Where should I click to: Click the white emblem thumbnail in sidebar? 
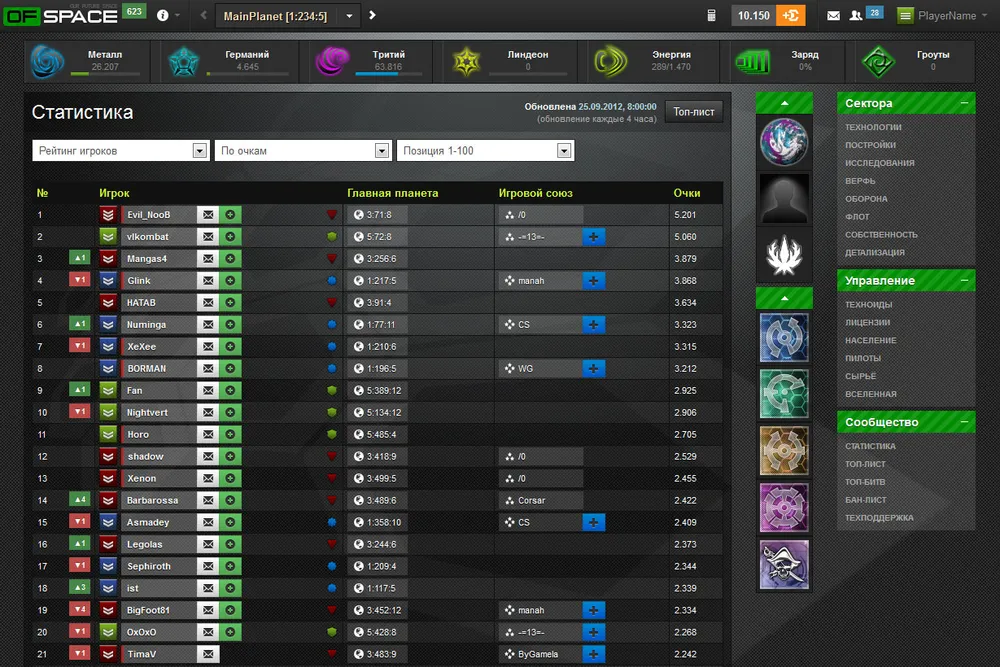click(x=784, y=254)
